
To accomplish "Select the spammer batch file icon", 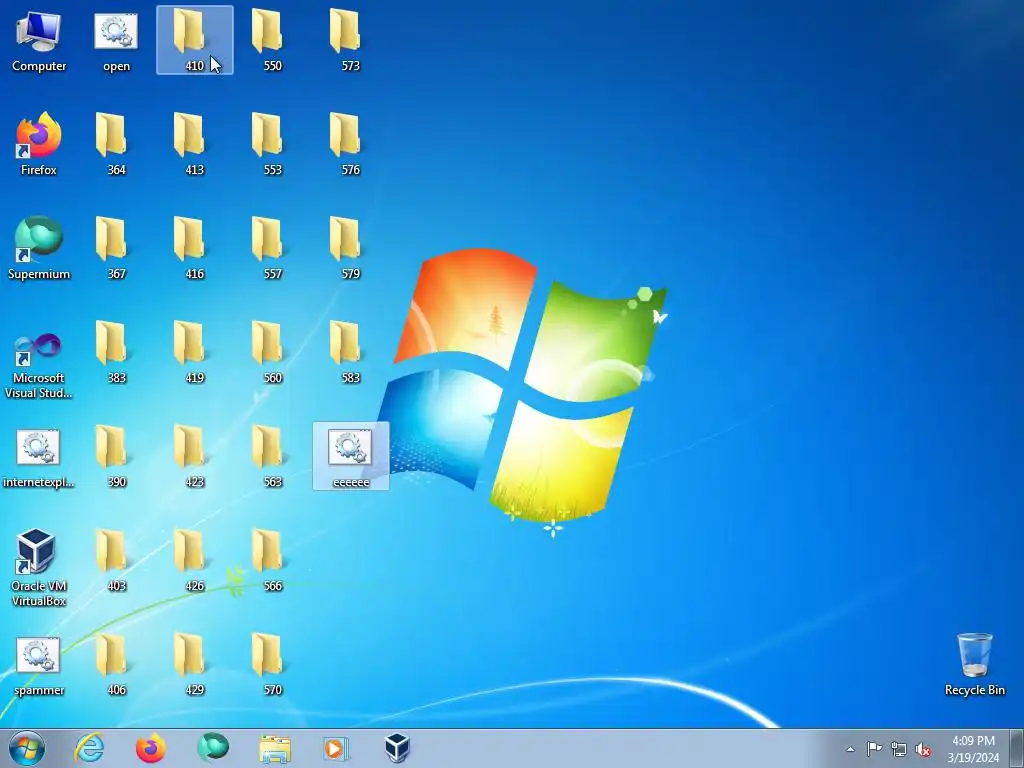I will coord(39,665).
